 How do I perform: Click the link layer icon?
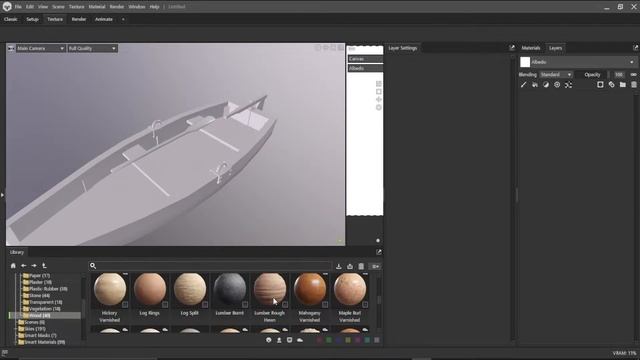pos(611,84)
